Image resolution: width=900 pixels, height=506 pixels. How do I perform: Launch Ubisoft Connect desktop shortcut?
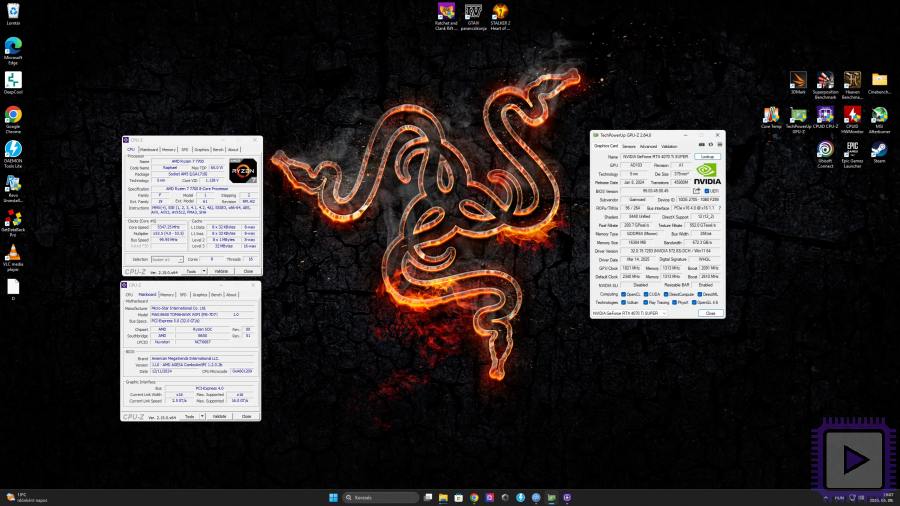point(825,154)
